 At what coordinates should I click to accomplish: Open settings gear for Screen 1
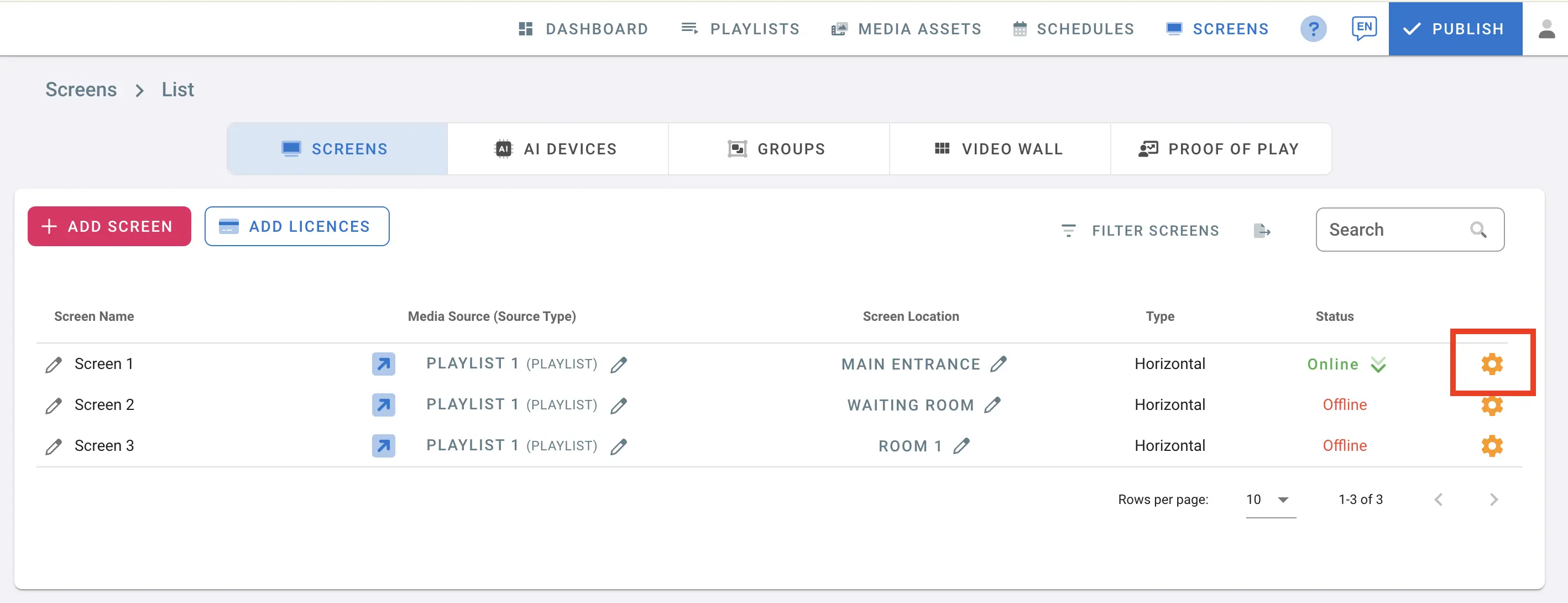tap(1491, 363)
